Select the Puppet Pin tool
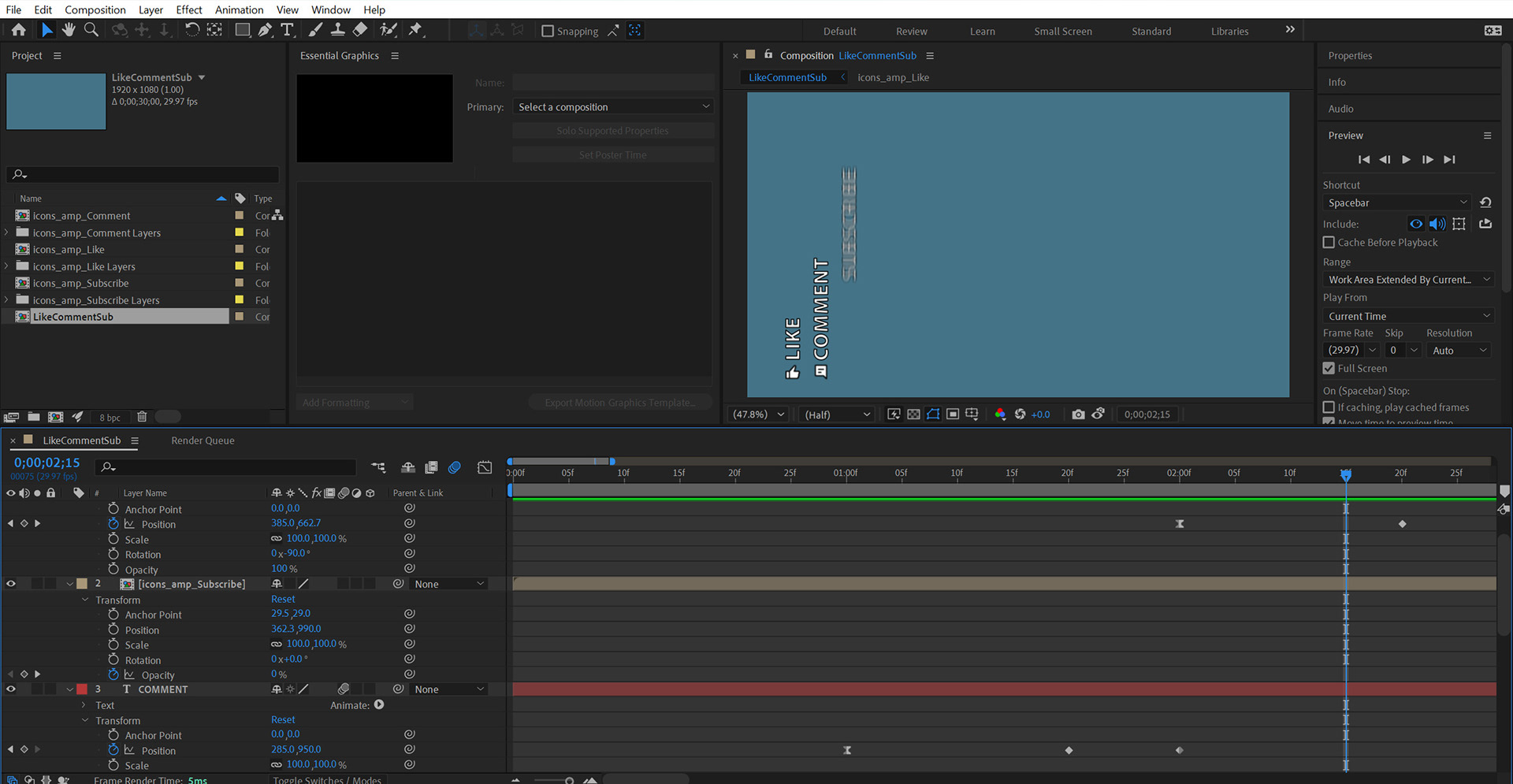 tap(415, 30)
